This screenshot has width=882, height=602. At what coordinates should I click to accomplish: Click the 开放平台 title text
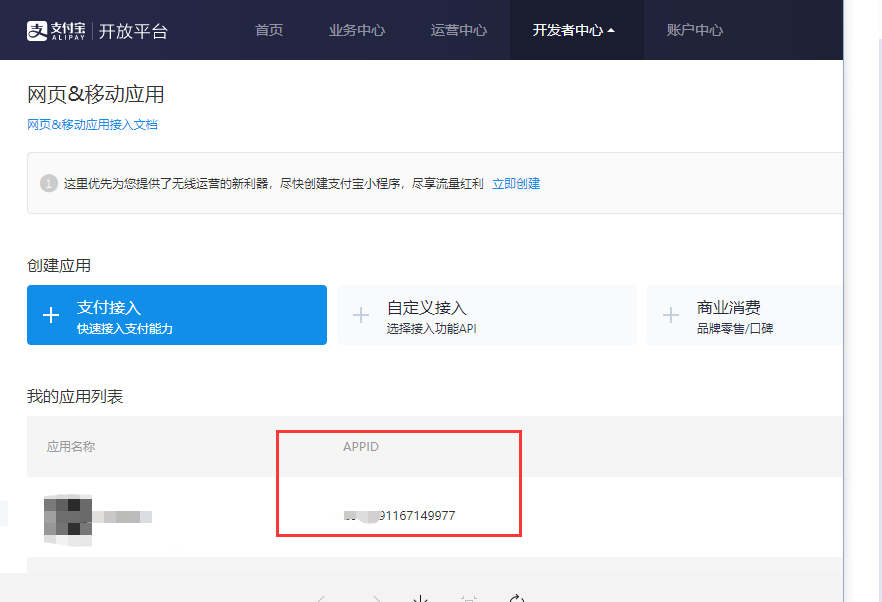133,31
